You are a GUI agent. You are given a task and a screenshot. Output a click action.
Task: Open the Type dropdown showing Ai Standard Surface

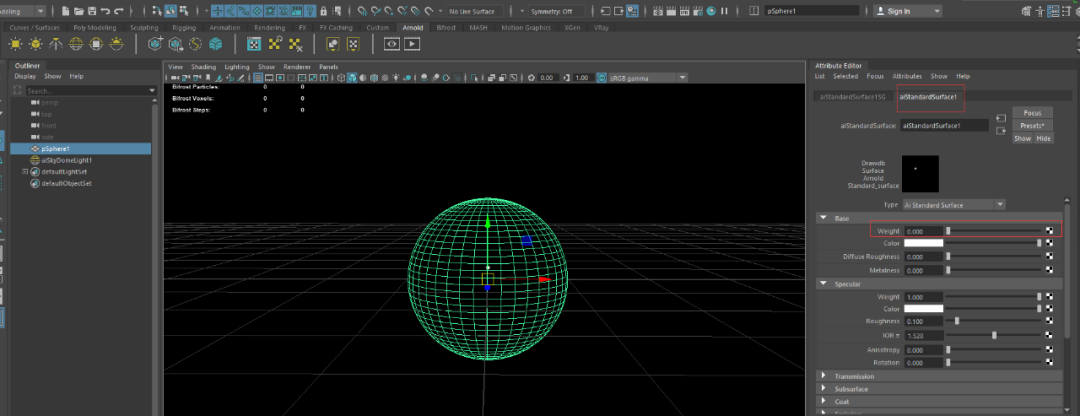953,203
